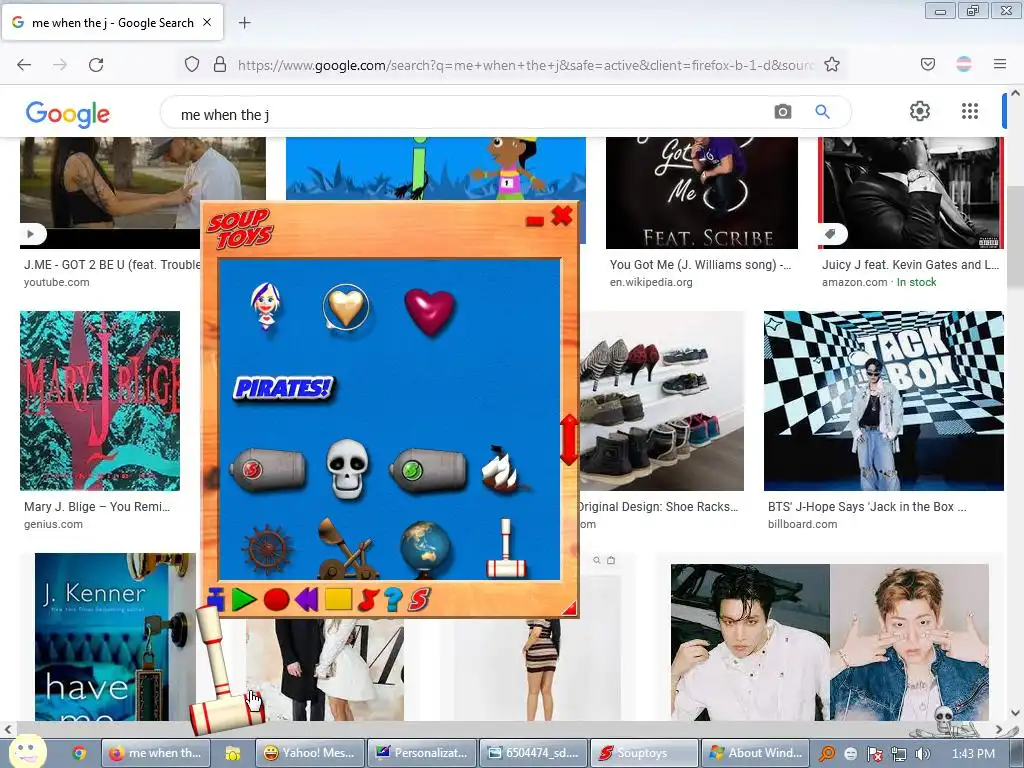The width and height of the screenshot is (1024, 768).
Task: Click the green play button
Action: [244, 600]
